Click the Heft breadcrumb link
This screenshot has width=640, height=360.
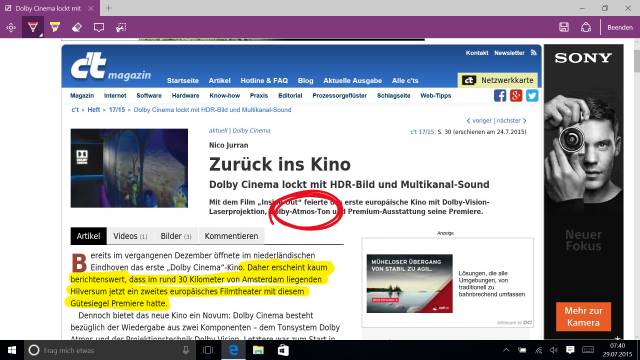coord(93,110)
